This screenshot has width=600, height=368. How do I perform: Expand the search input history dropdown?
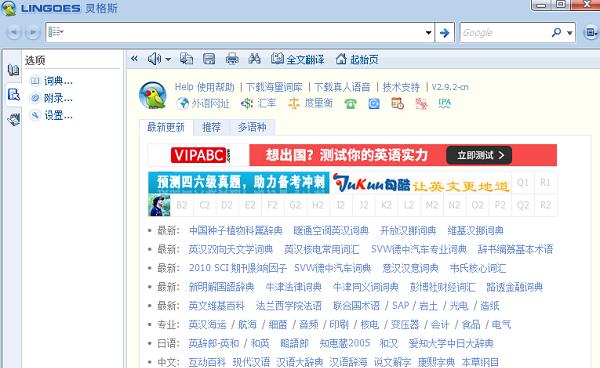pos(429,33)
